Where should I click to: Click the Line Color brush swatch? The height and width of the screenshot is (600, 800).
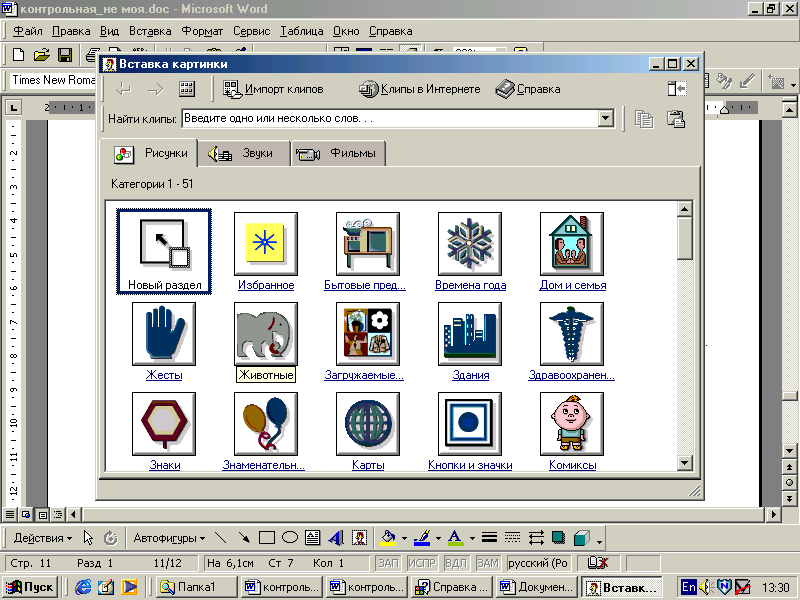(x=422, y=538)
